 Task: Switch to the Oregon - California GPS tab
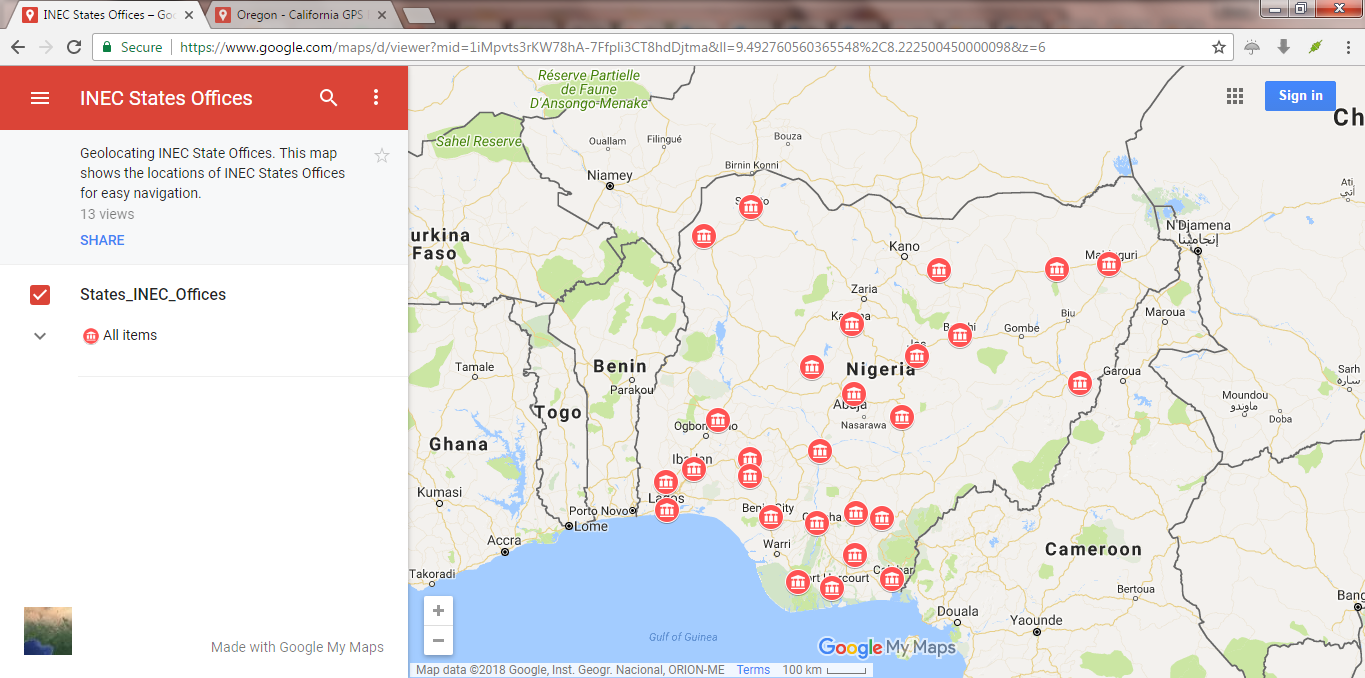(x=303, y=15)
